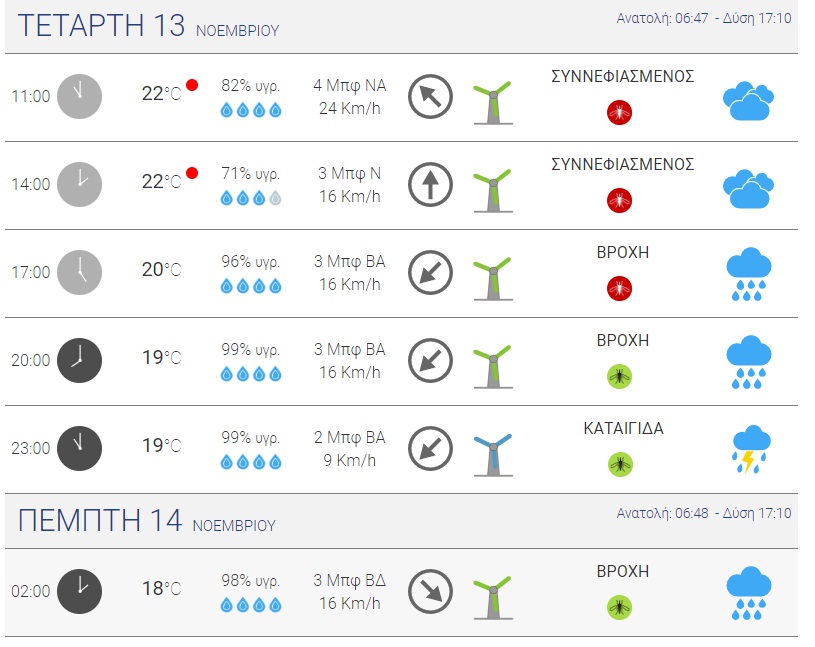Image resolution: width=815 pixels, height=647 pixels.
Task: Click the storm cloud icon at 23:00
Action: coord(748,449)
